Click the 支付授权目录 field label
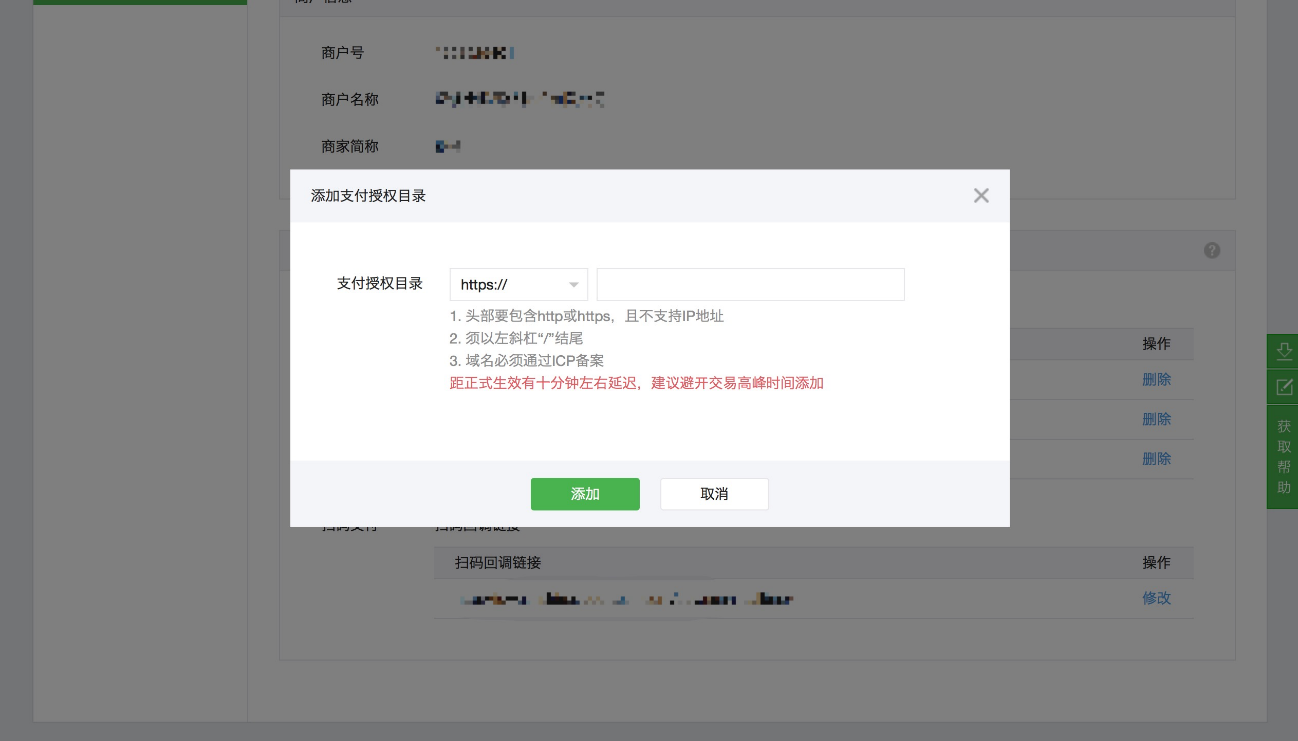Viewport: 1298px width, 741px height. [380, 284]
